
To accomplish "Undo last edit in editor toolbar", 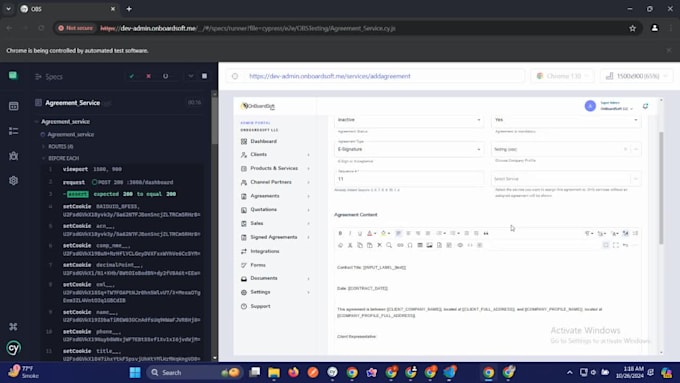I will click(x=625, y=245).
